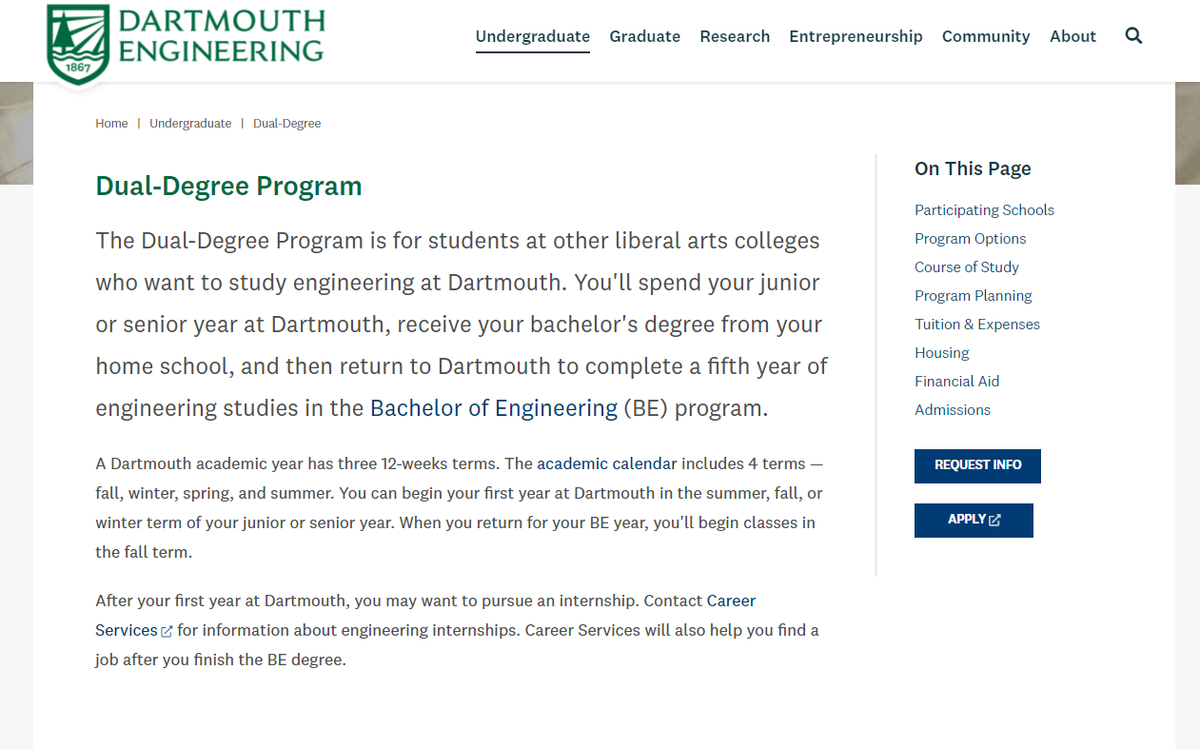Open the Graduate navigation menu

(644, 36)
